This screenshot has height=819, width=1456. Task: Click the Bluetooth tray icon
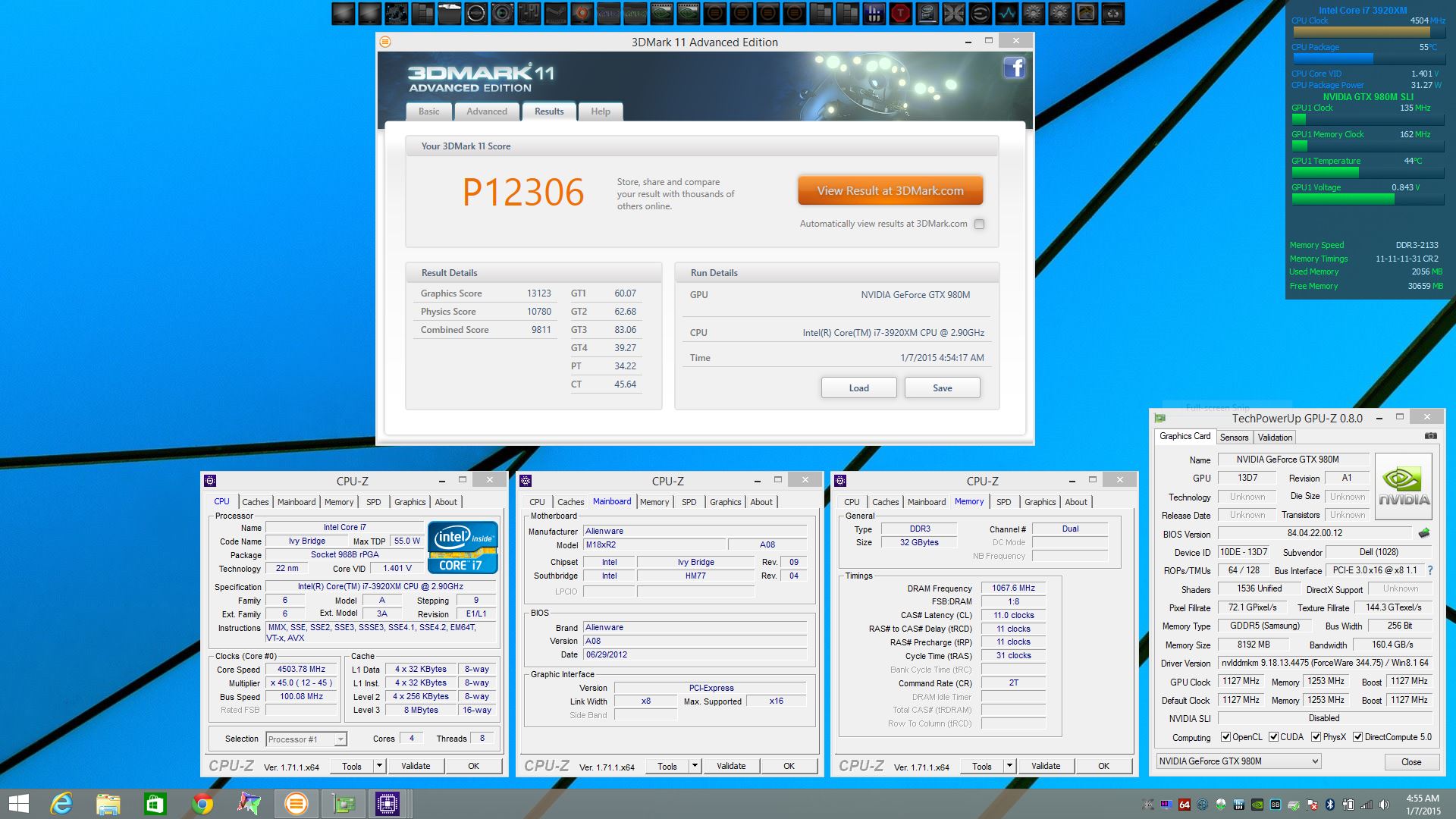point(1329,805)
